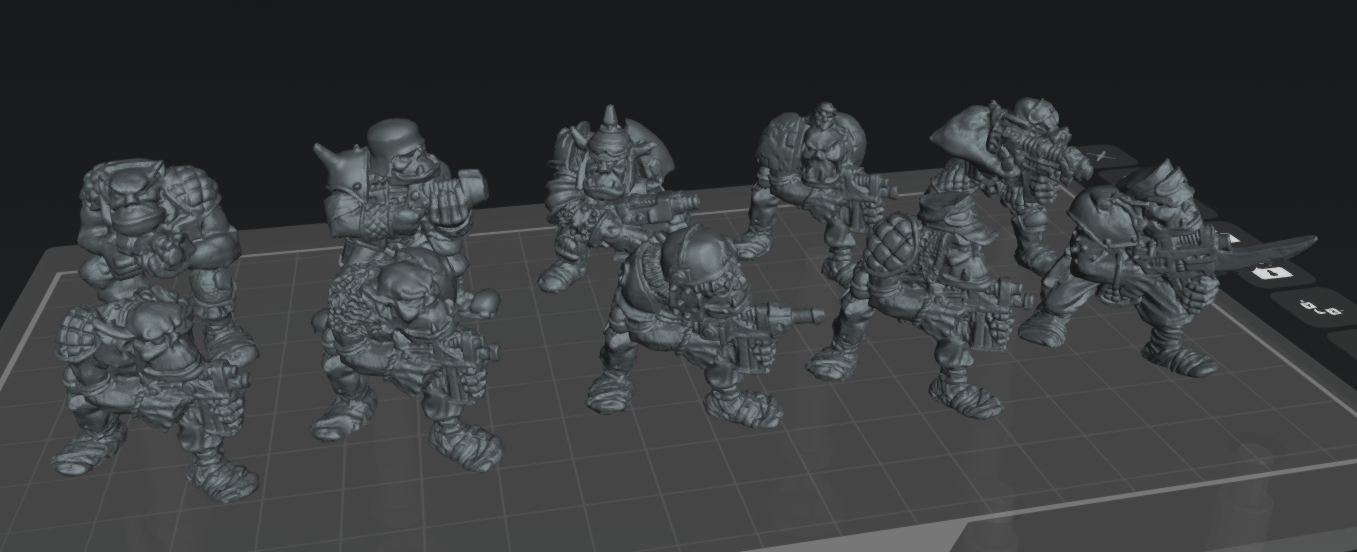1357x552 pixels.
Task: Click the plate remove X icon
Action: click(x=1101, y=156)
